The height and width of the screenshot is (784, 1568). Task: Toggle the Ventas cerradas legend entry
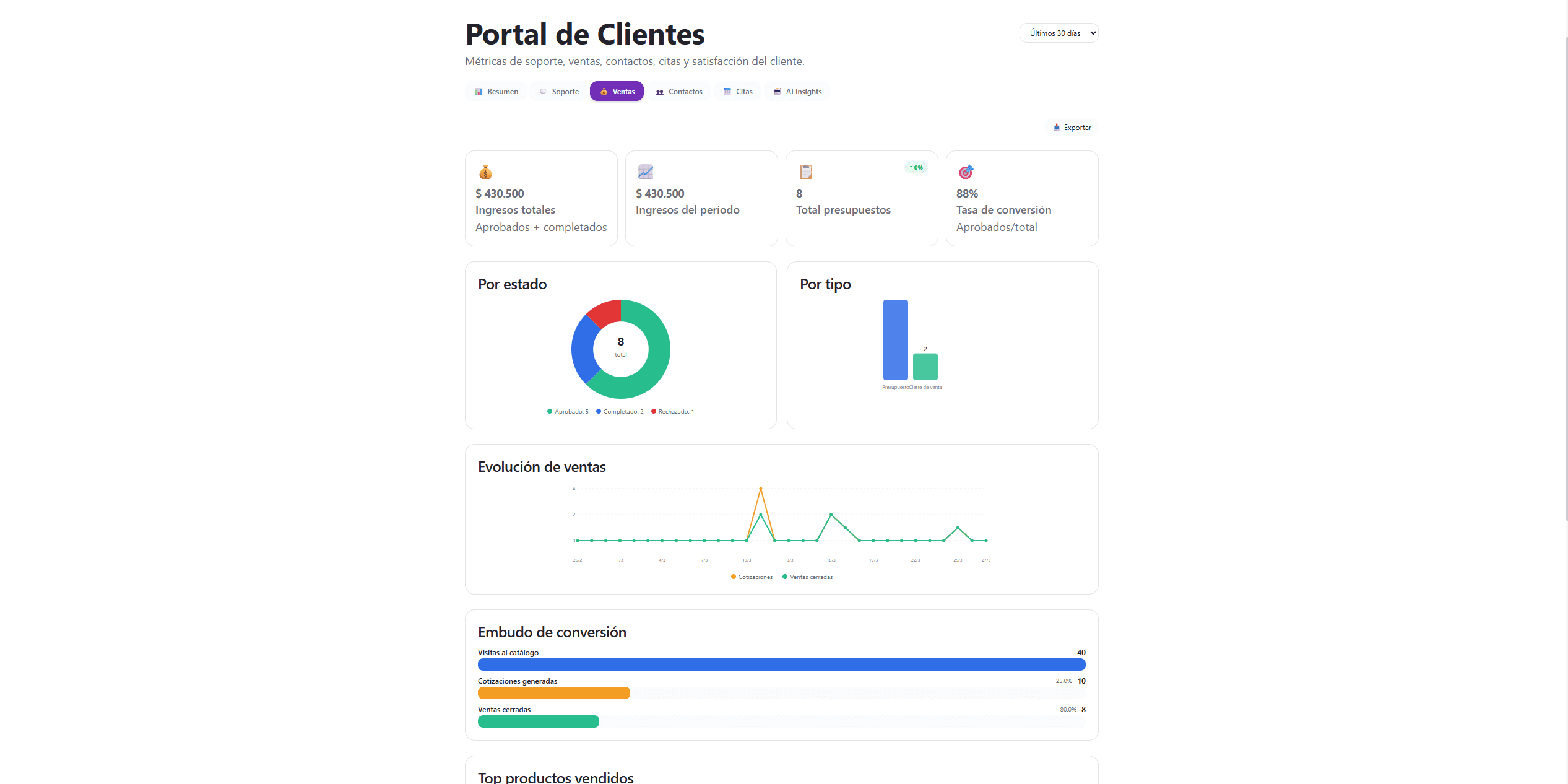(807, 577)
